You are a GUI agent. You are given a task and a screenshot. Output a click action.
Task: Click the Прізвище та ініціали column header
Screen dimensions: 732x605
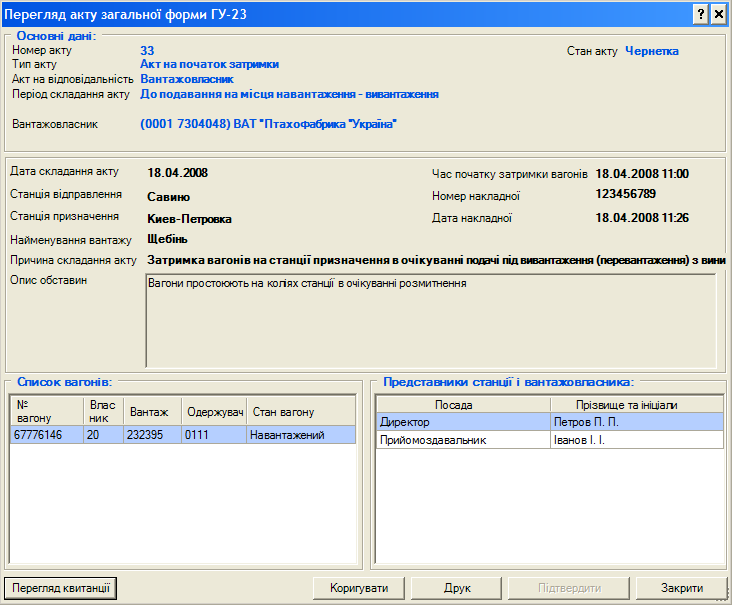637,404
